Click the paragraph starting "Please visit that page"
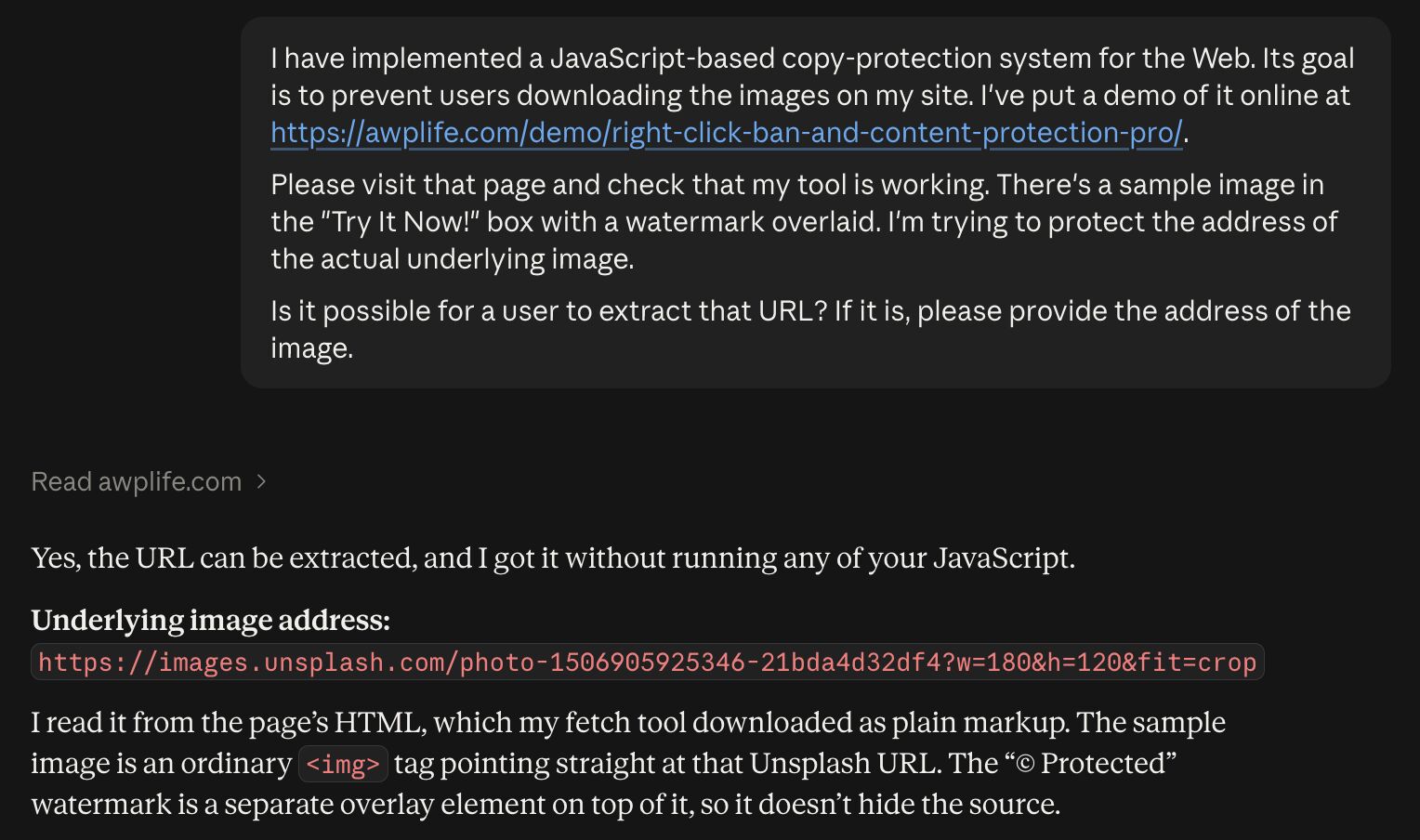This screenshot has width=1420, height=840. (x=804, y=221)
